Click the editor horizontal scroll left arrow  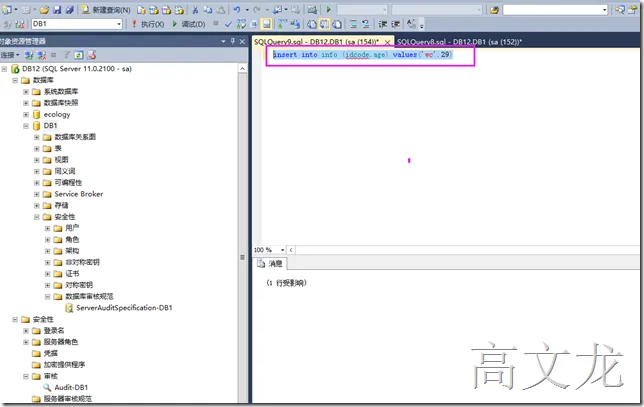click(x=291, y=250)
